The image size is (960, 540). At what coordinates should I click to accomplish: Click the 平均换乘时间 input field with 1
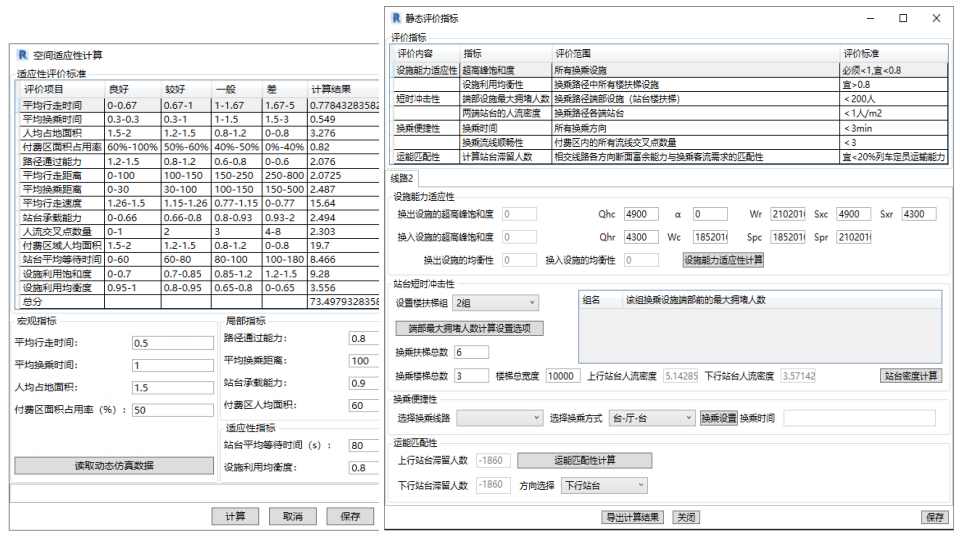[x=173, y=366]
